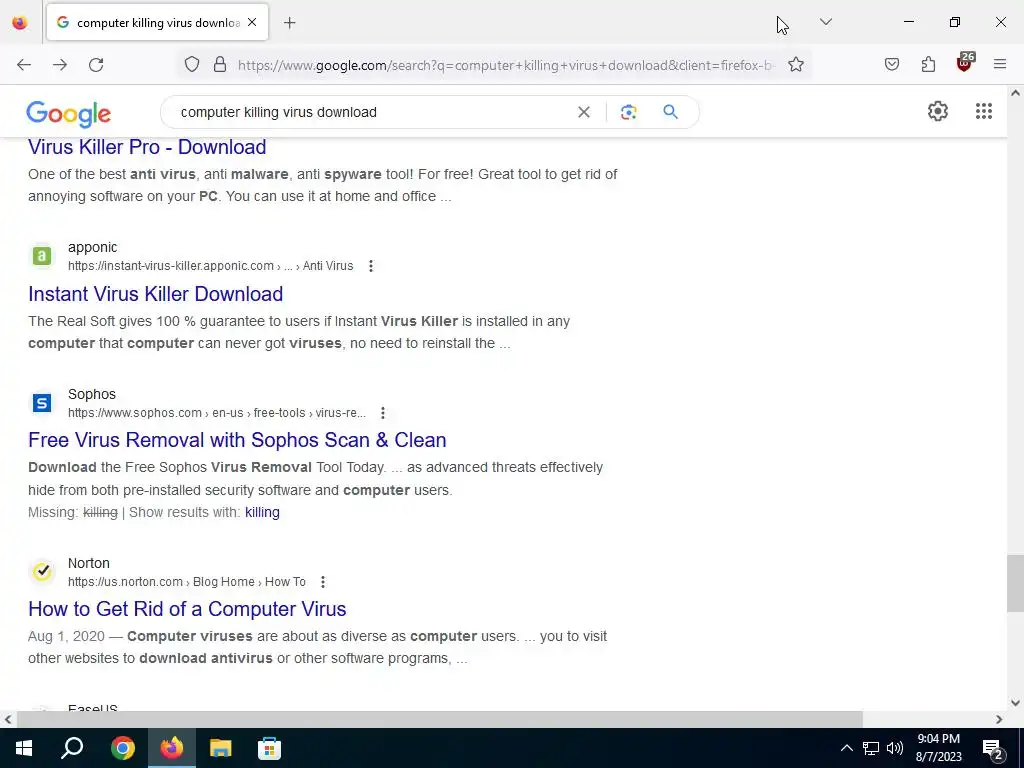This screenshot has height=768, width=1024.
Task: View site security padlock info
Action: coord(220,65)
